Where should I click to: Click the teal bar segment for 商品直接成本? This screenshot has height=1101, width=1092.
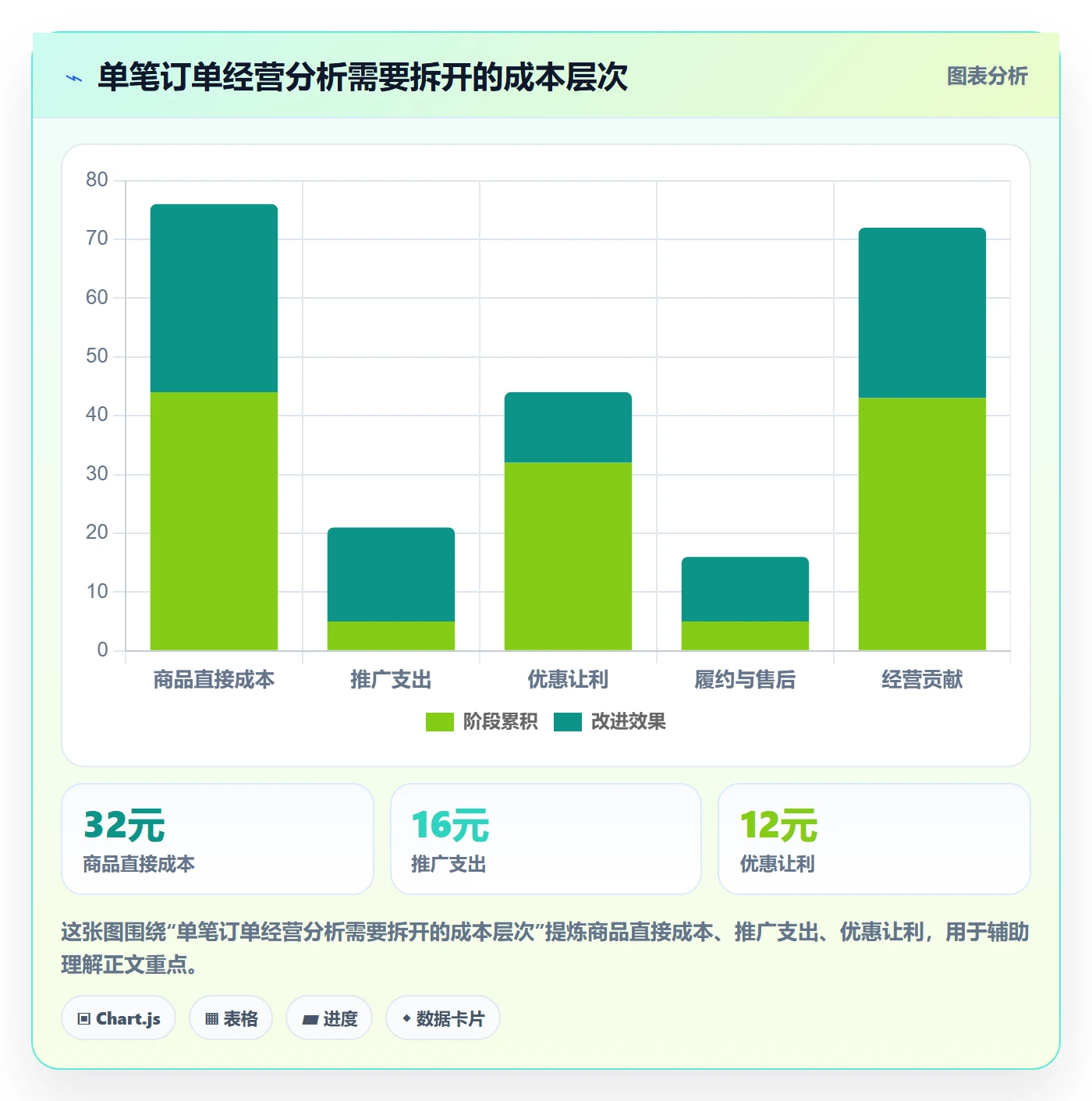(x=214, y=298)
